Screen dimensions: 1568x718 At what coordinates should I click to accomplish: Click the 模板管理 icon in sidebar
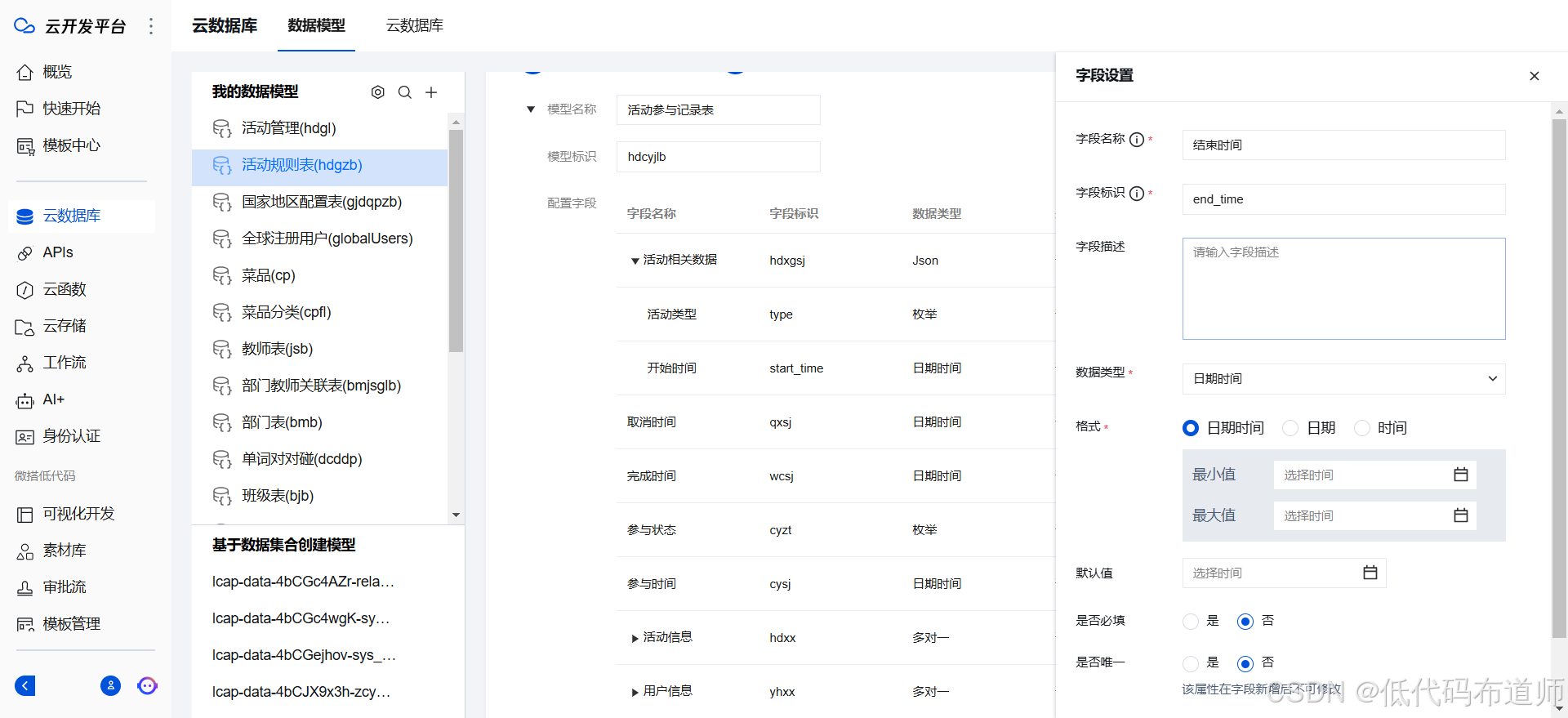click(24, 624)
